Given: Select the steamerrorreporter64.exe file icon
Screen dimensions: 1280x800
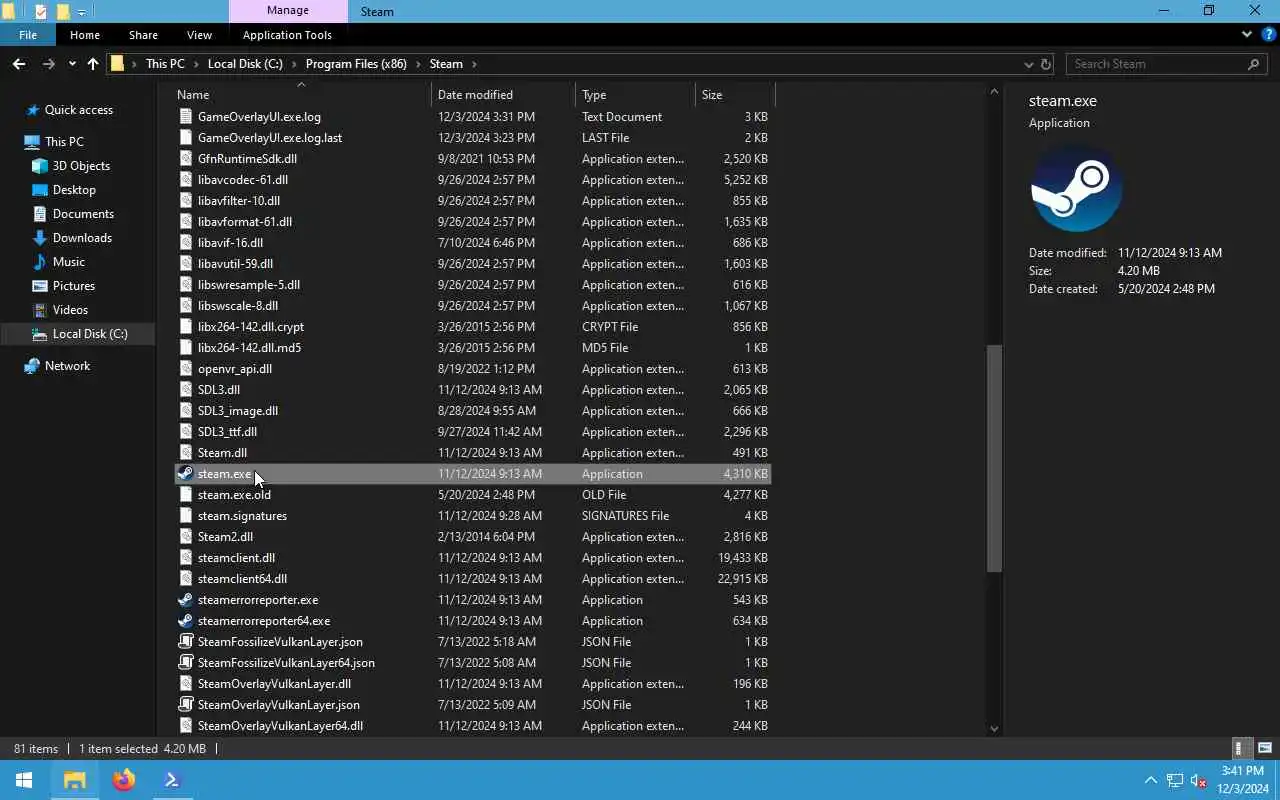Looking at the screenshot, I should pyautogui.click(x=185, y=621).
